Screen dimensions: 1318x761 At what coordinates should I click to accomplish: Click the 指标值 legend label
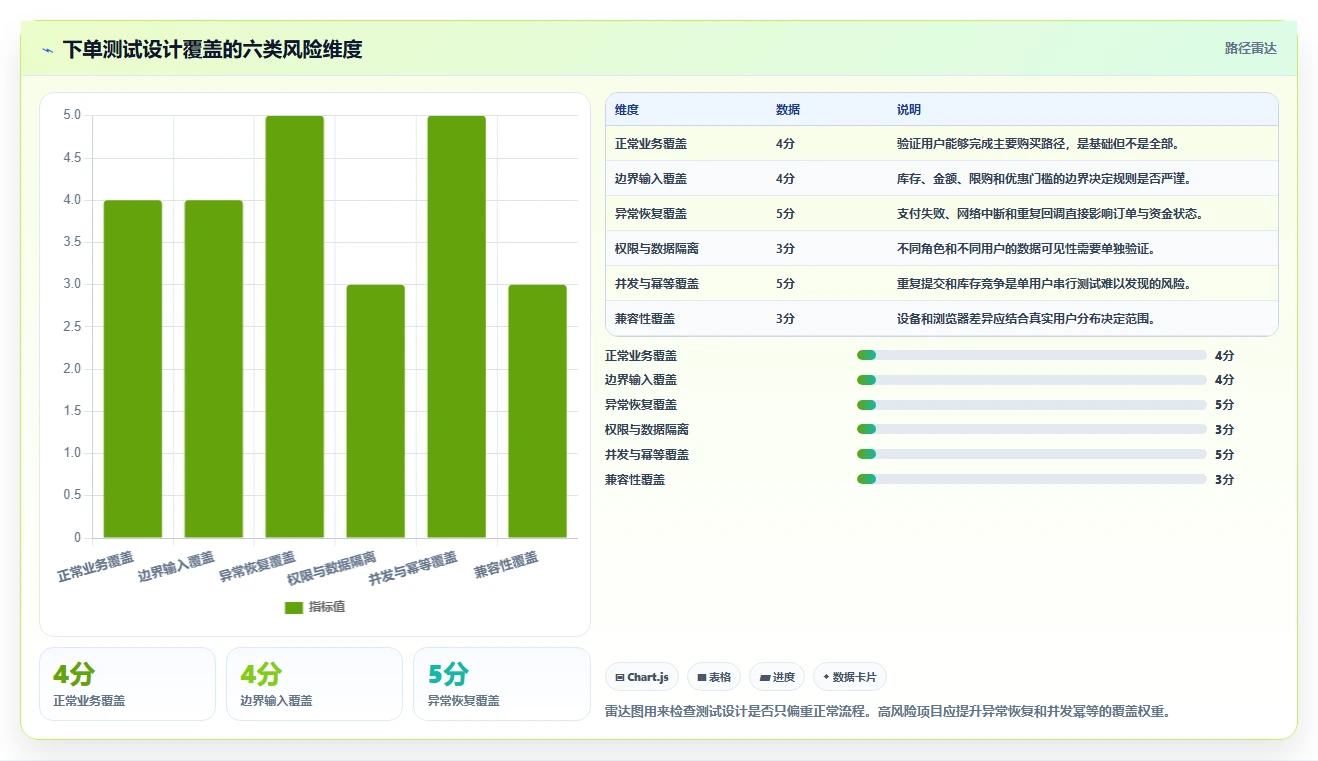tap(327, 607)
